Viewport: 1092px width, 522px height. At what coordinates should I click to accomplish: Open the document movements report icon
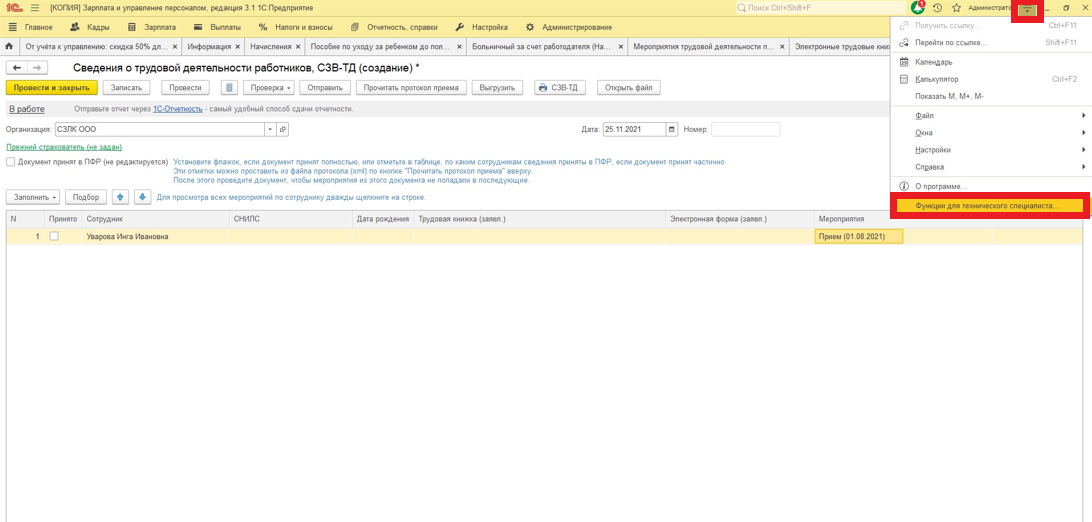click(x=231, y=88)
